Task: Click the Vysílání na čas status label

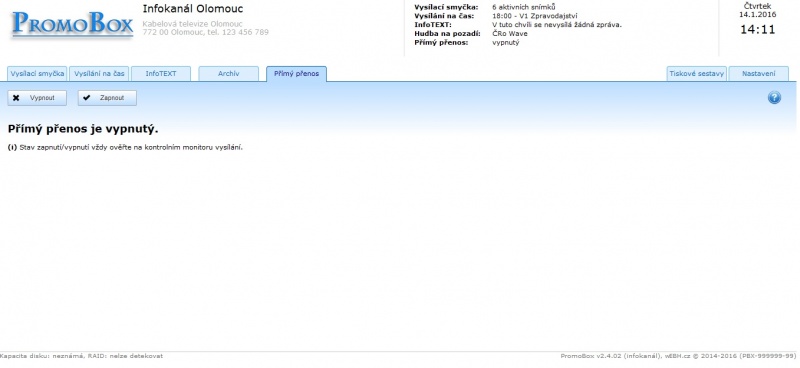Action: pos(444,16)
